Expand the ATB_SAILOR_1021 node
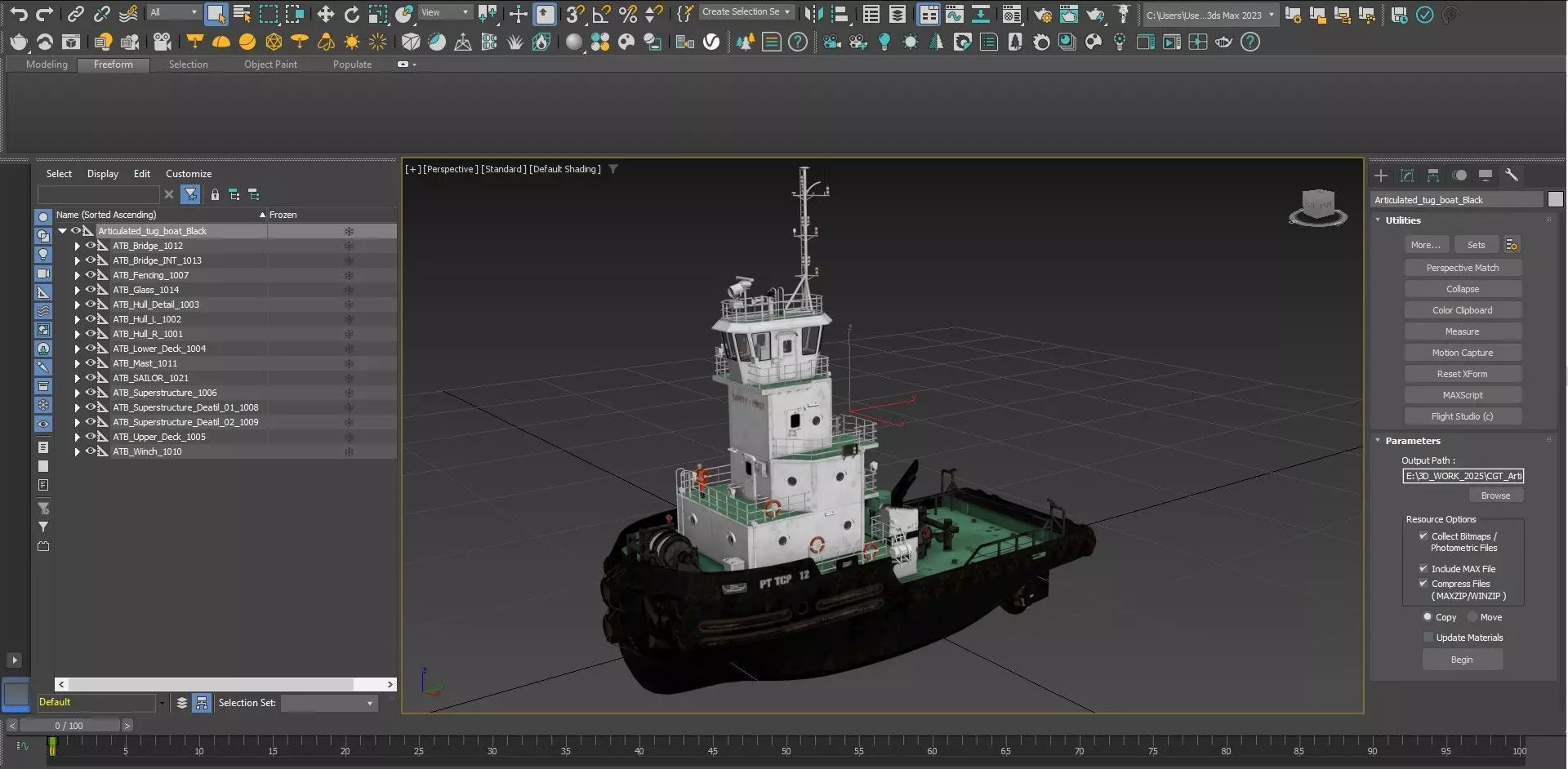The image size is (1568, 769). point(78,378)
